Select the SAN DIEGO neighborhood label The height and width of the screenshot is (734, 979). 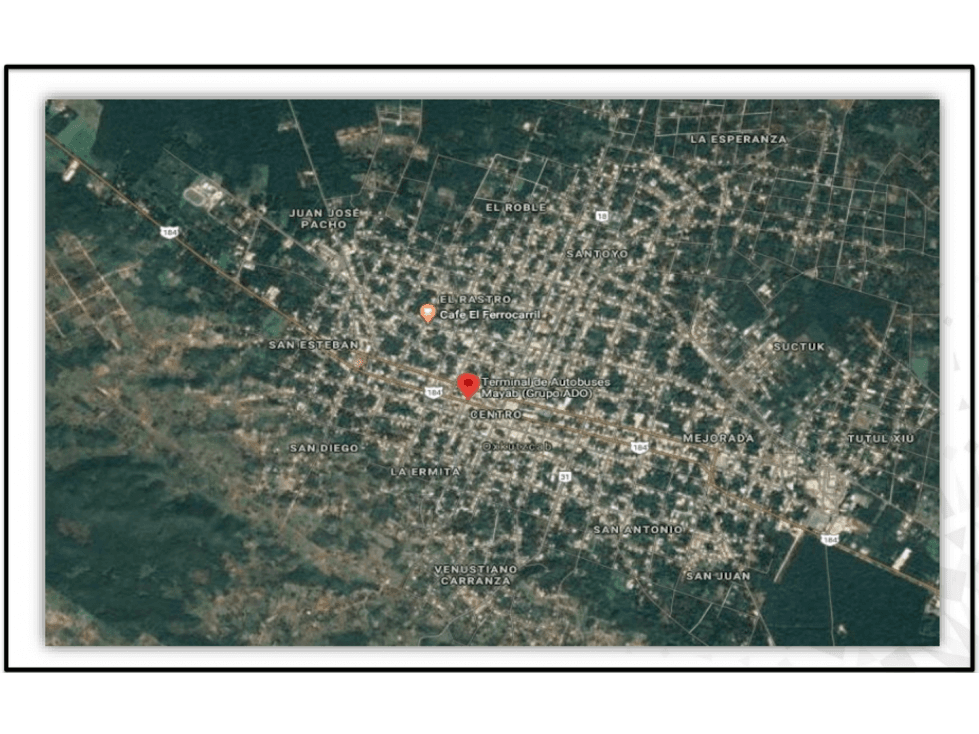point(324,448)
